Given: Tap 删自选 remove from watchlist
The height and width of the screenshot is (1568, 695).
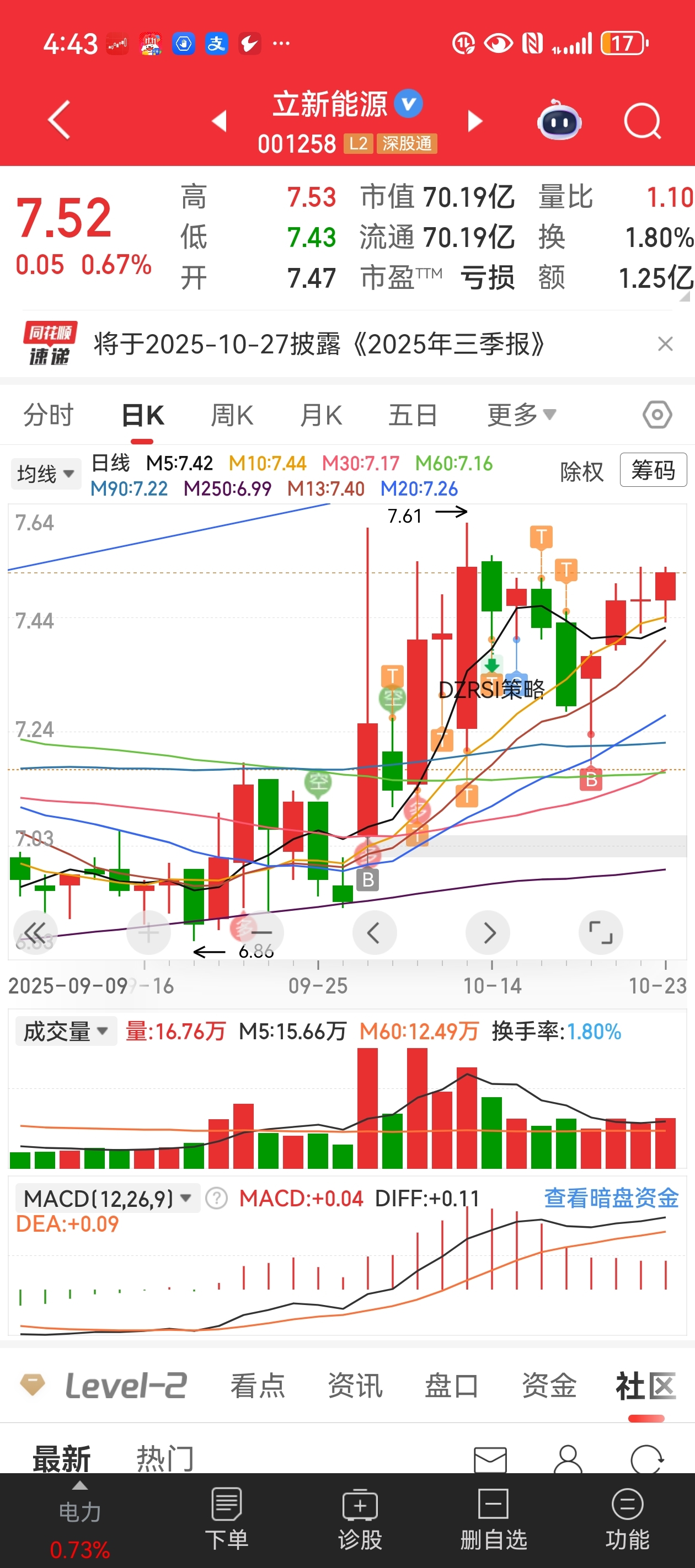Looking at the screenshot, I should coord(493,1519).
